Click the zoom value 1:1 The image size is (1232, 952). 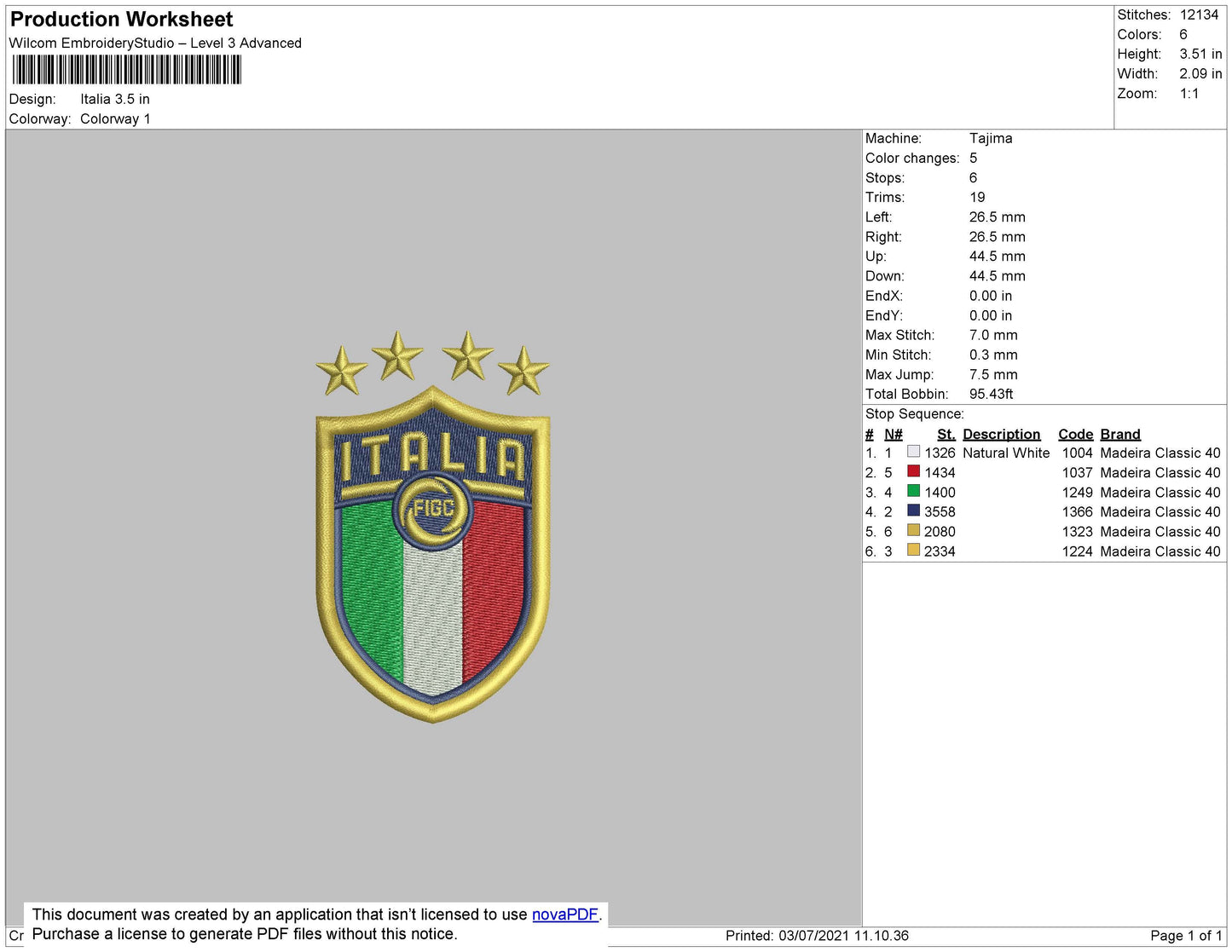click(x=1189, y=94)
